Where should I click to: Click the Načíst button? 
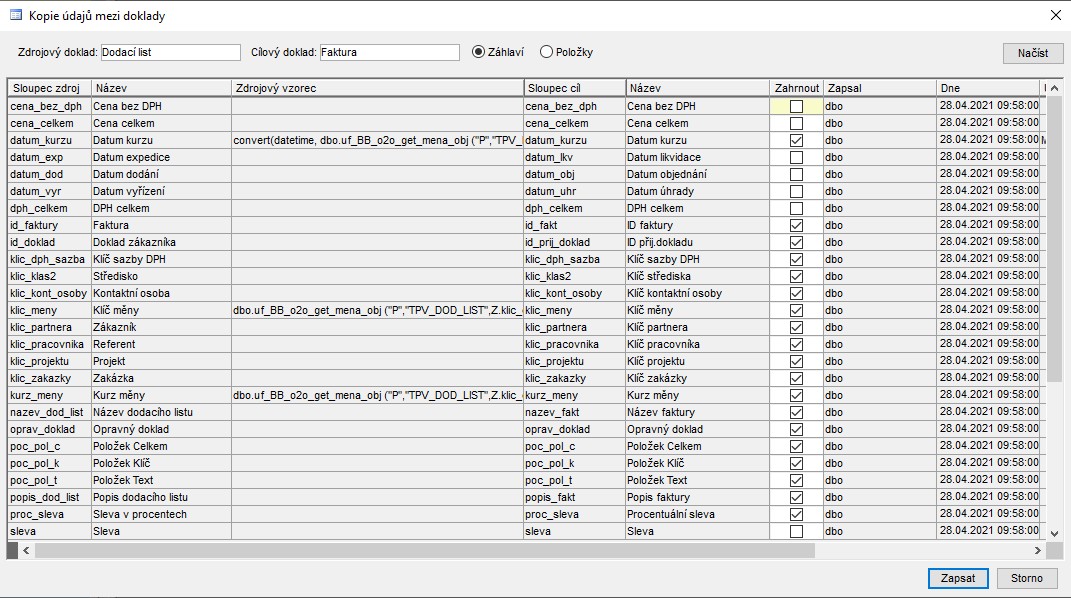1033,53
